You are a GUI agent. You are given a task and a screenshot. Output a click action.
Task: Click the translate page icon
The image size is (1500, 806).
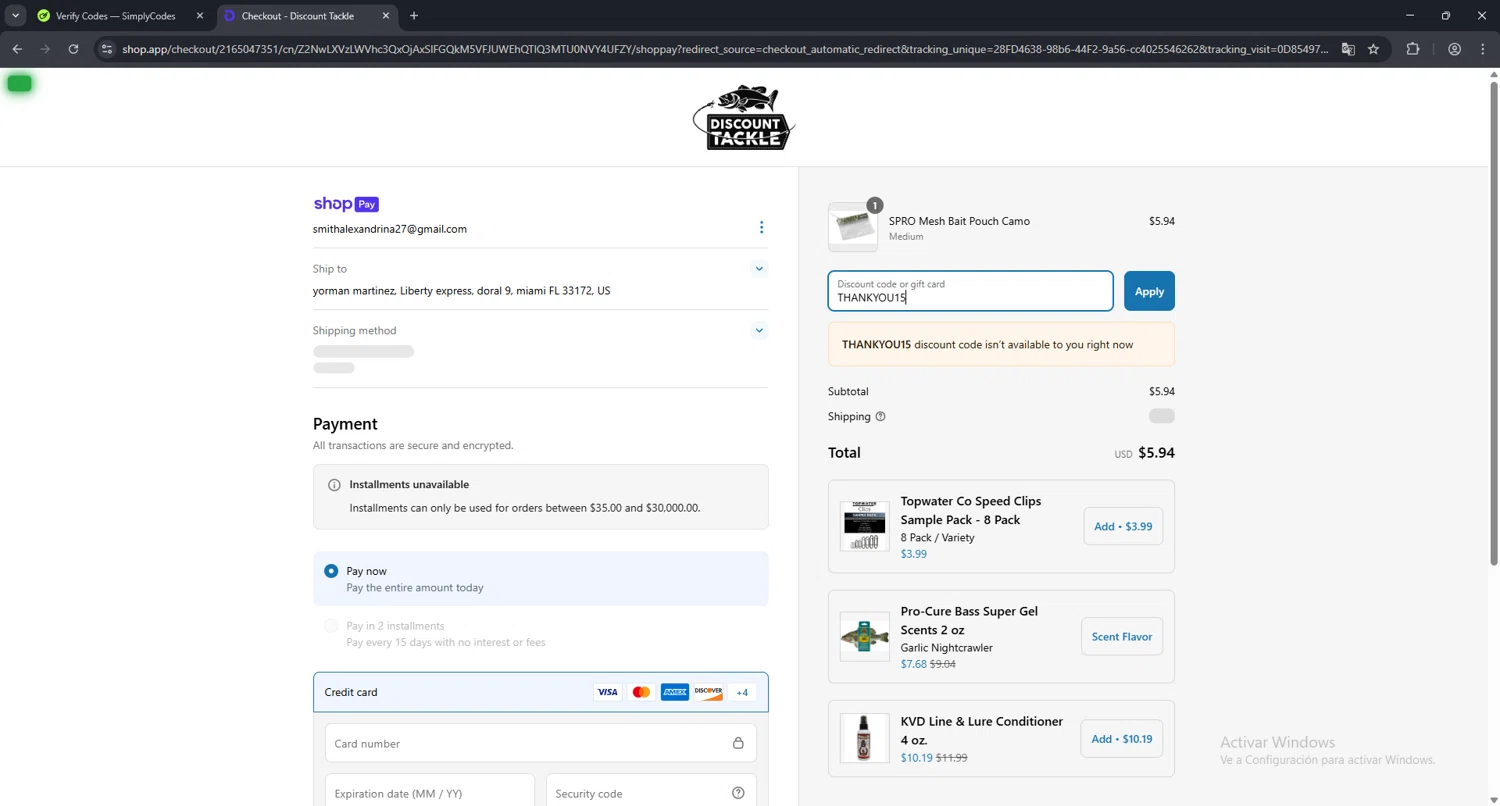pyautogui.click(x=1348, y=49)
